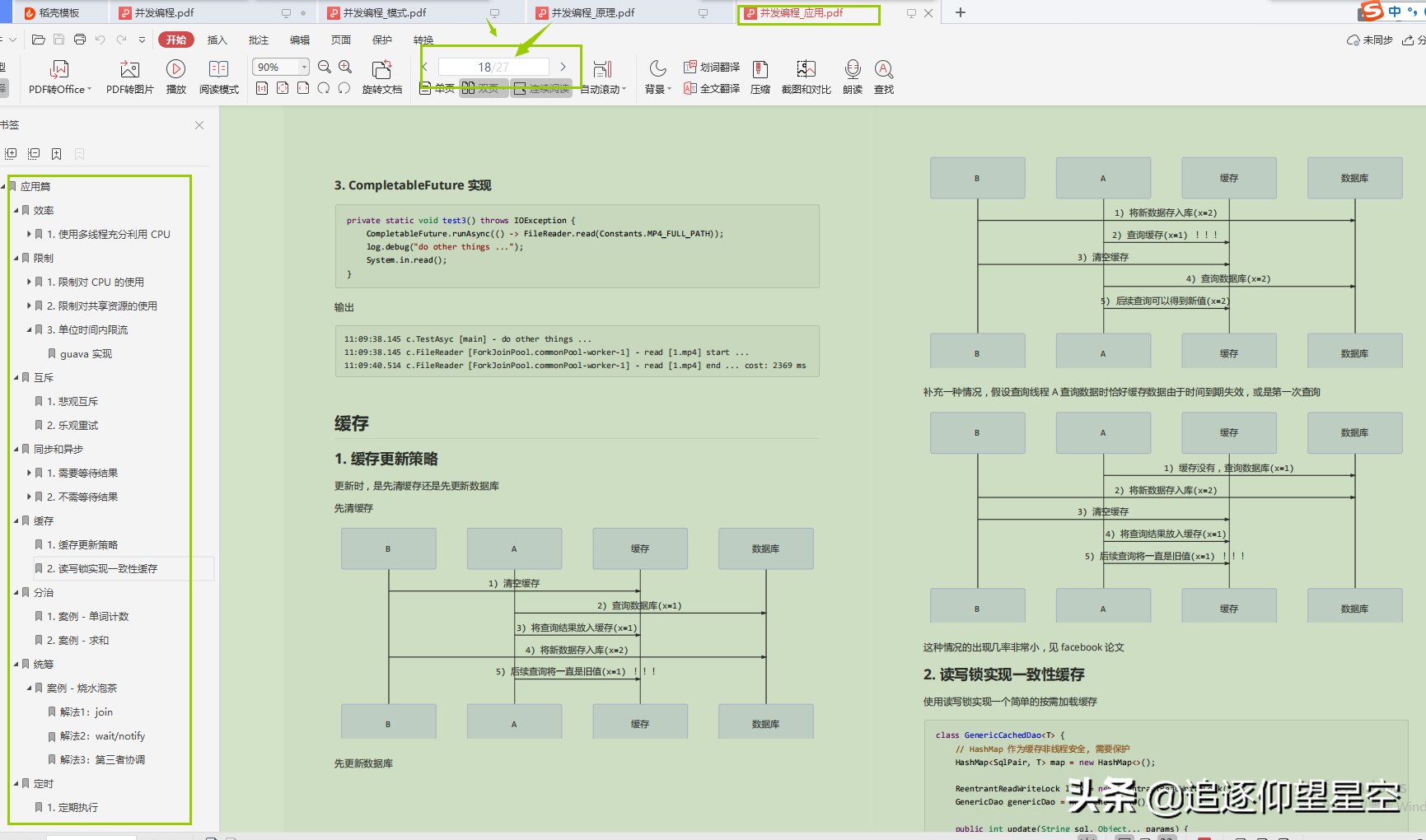Click the page number field showing 18/27

pos(493,67)
